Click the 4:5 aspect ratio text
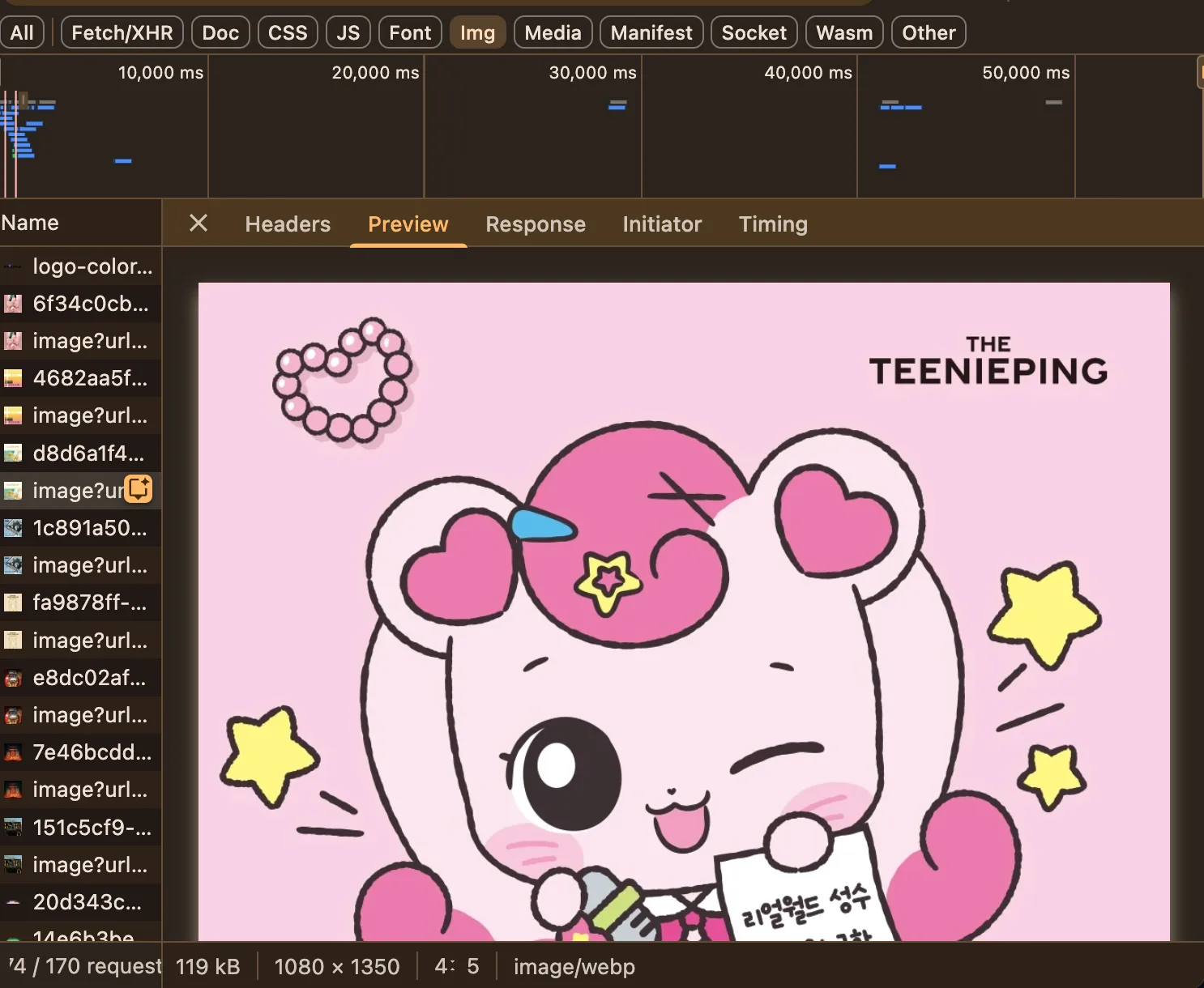Image resolution: width=1204 pixels, height=988 pixels. pyautogui.click(x=457, y=966)
